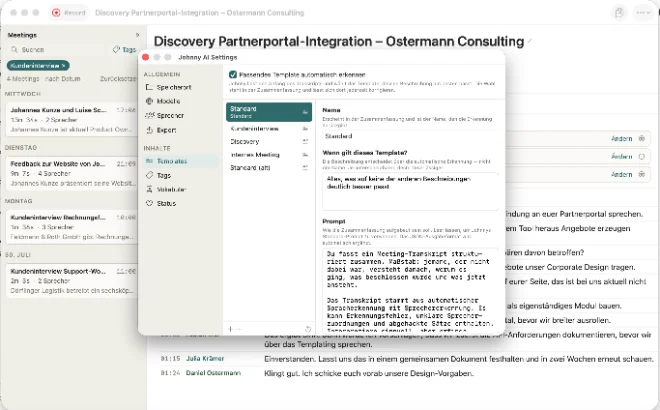Screen dimensions: 660x410
Task: Open Status section in settings sidebar
Action: pos(181,203)
